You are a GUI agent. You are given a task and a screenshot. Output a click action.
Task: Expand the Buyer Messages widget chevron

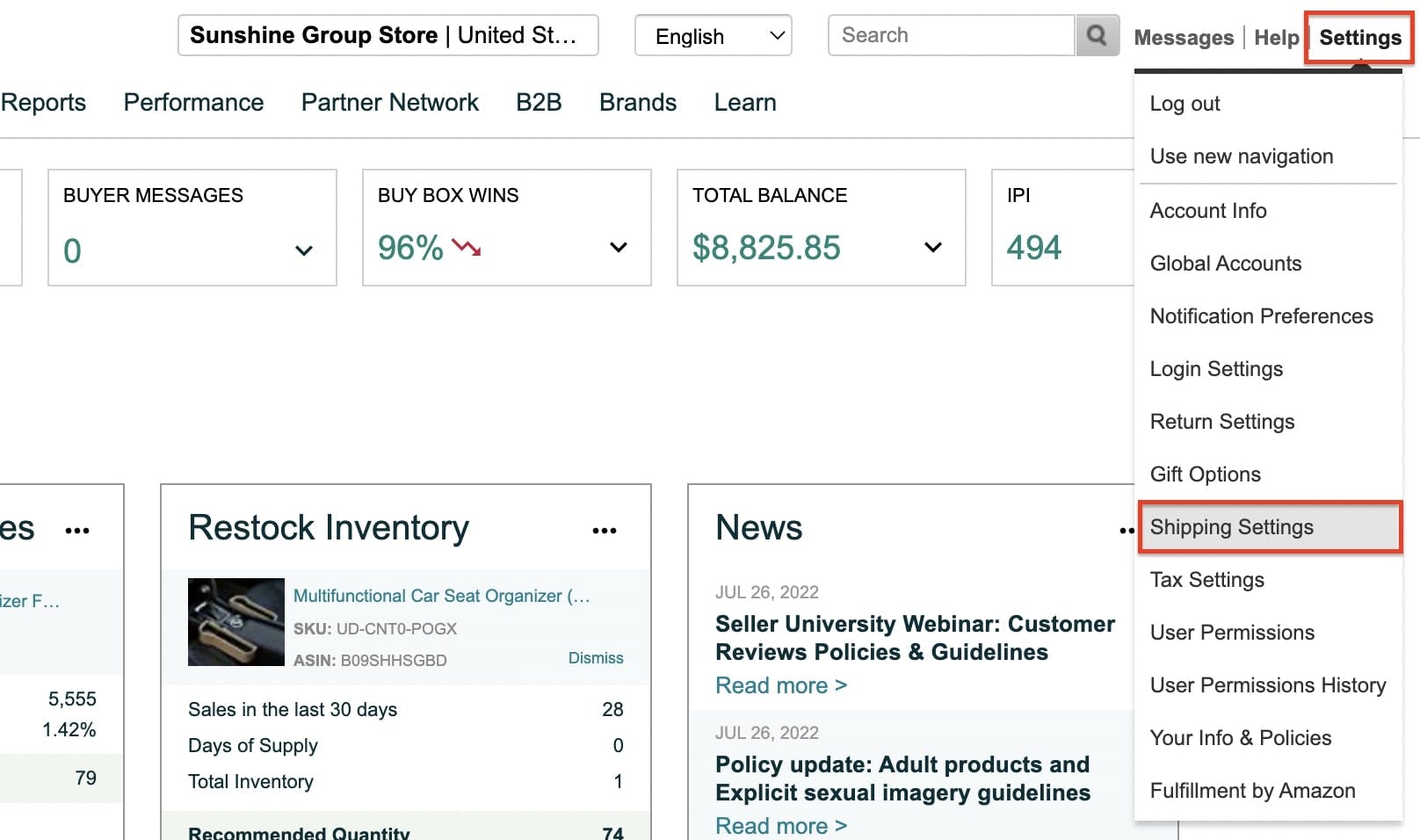[x=304, y=250]
